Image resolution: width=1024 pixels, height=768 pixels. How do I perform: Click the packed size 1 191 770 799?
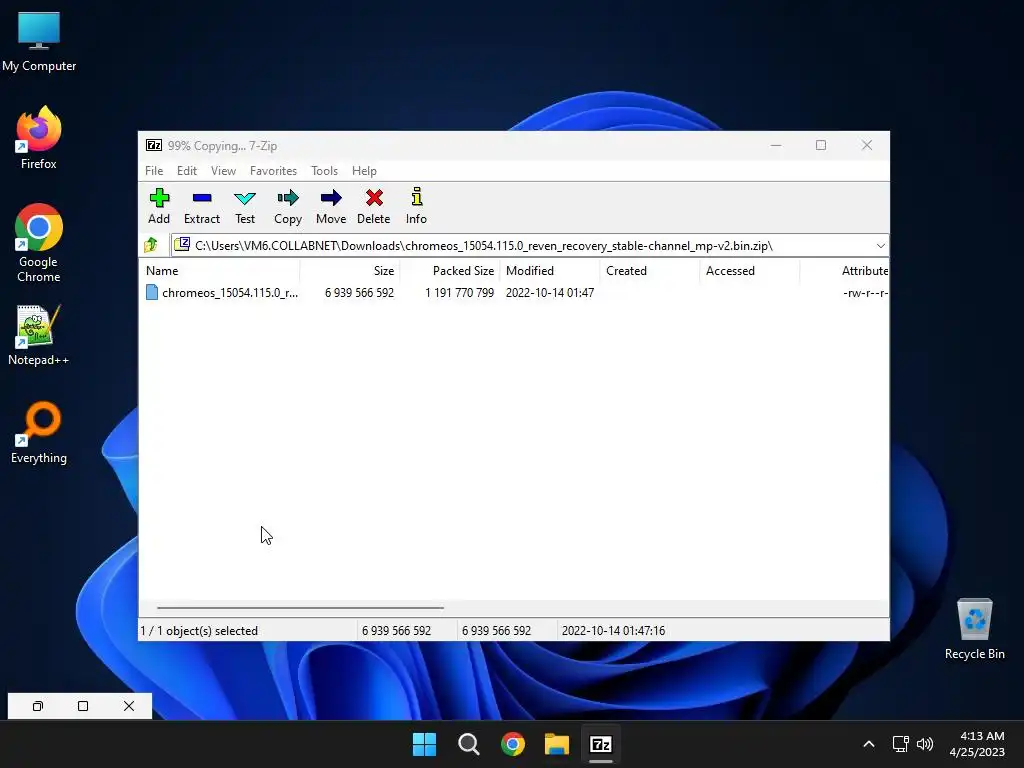point(460,293)
